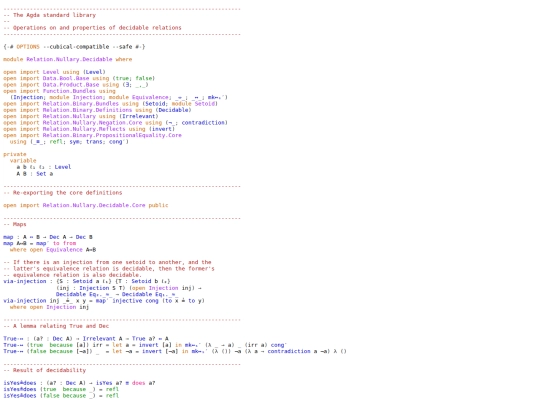Open the Relation.Binary.PropositionalEquality.Core module link
The image size is (540, 405).
112,135
